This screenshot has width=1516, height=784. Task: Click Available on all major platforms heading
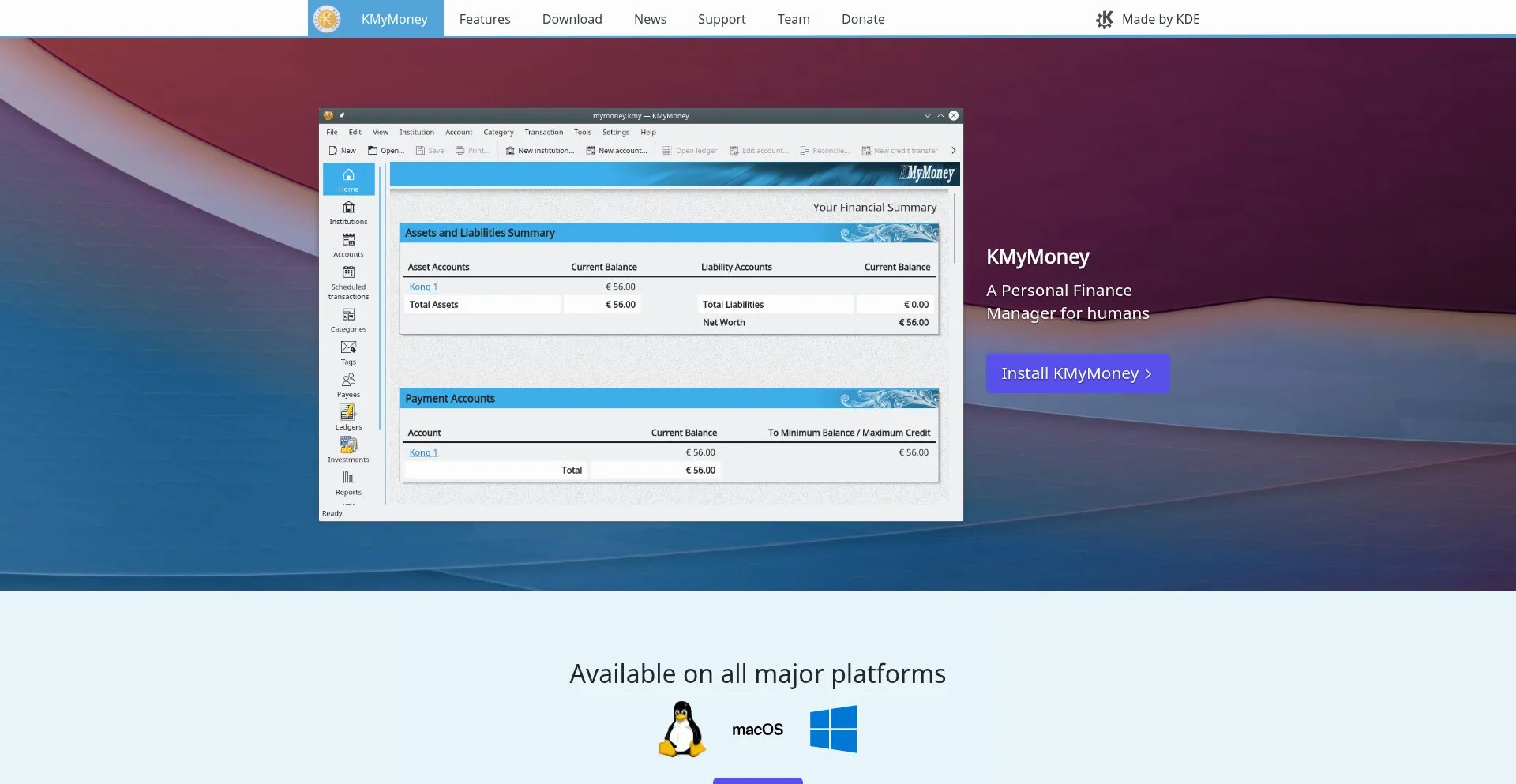point(758,673)
